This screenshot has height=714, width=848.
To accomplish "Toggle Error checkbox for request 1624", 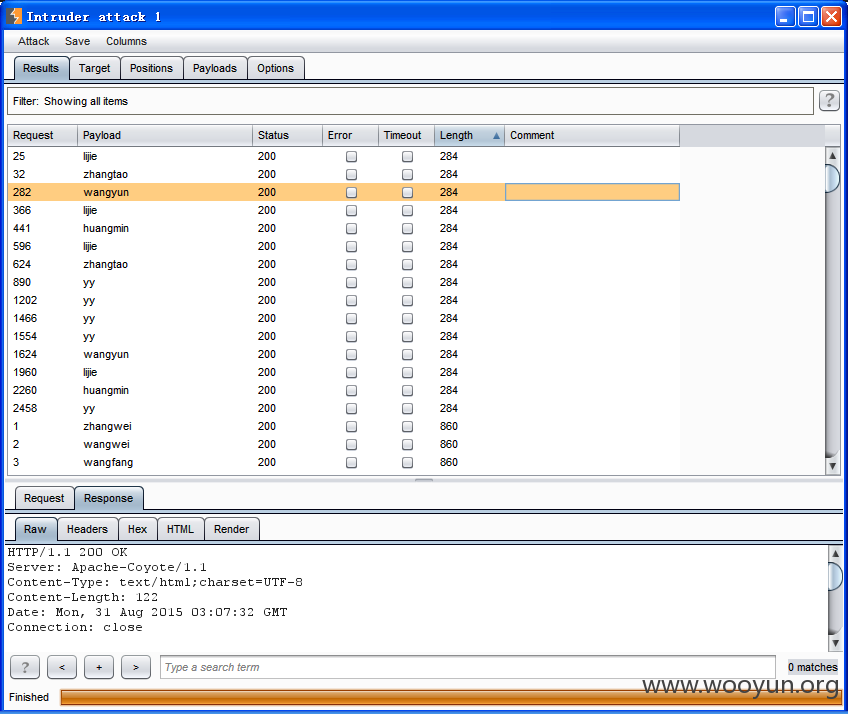I will 352,354.
